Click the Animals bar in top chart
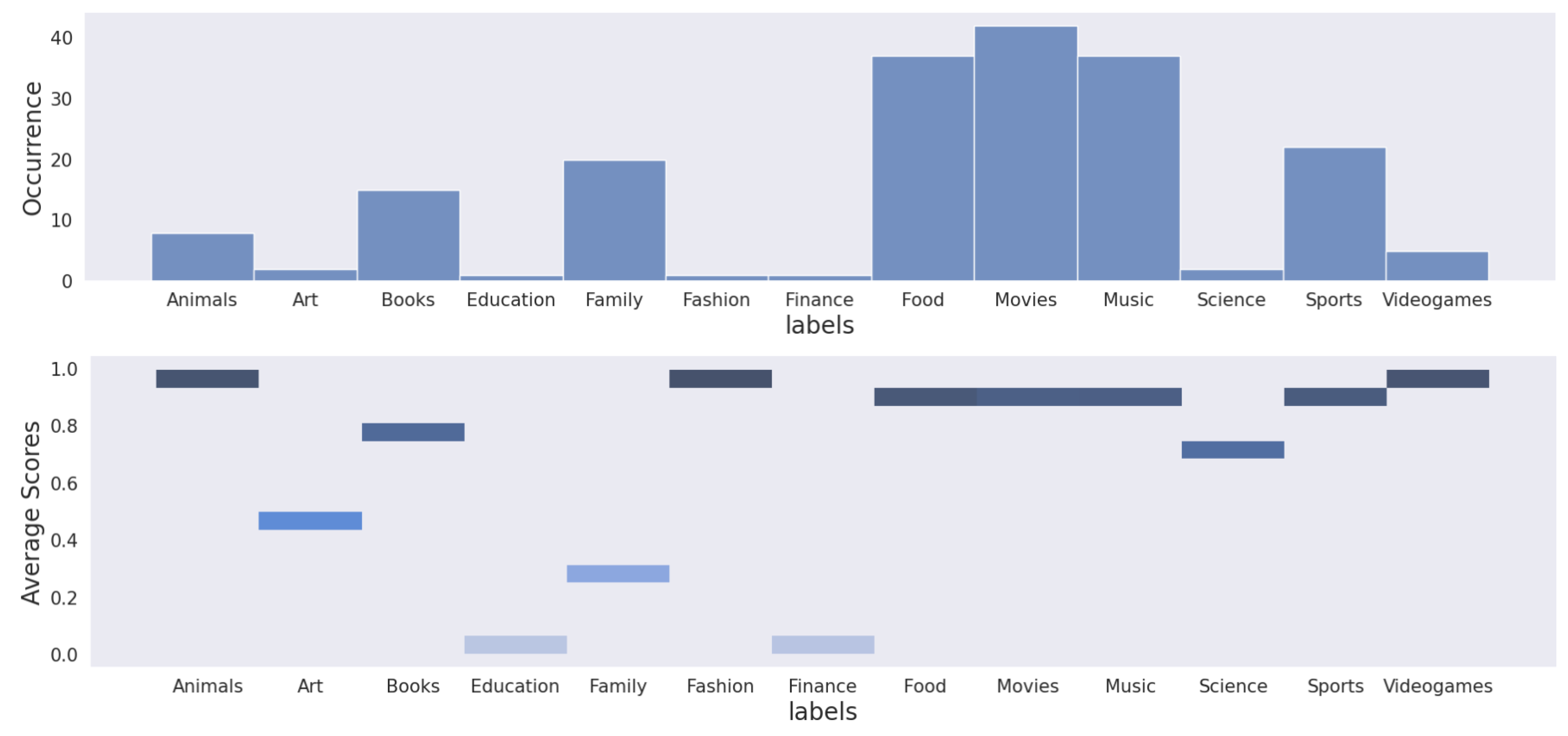The image size is (1568, 736). tap(202, 257)
